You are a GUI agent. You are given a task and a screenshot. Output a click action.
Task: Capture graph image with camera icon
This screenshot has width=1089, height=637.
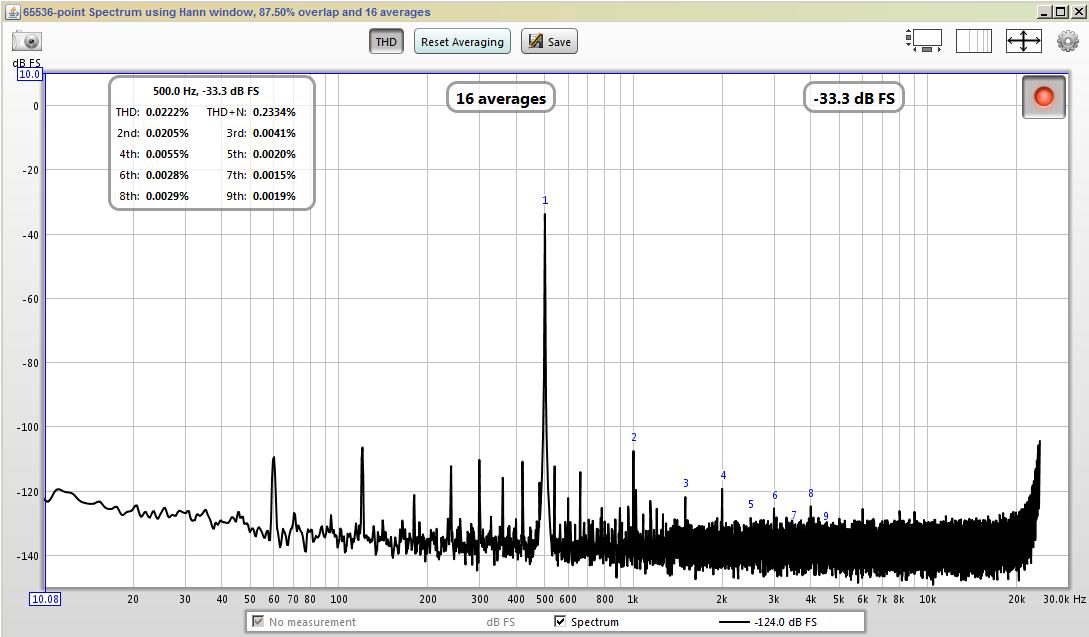(x=27, y=42)
